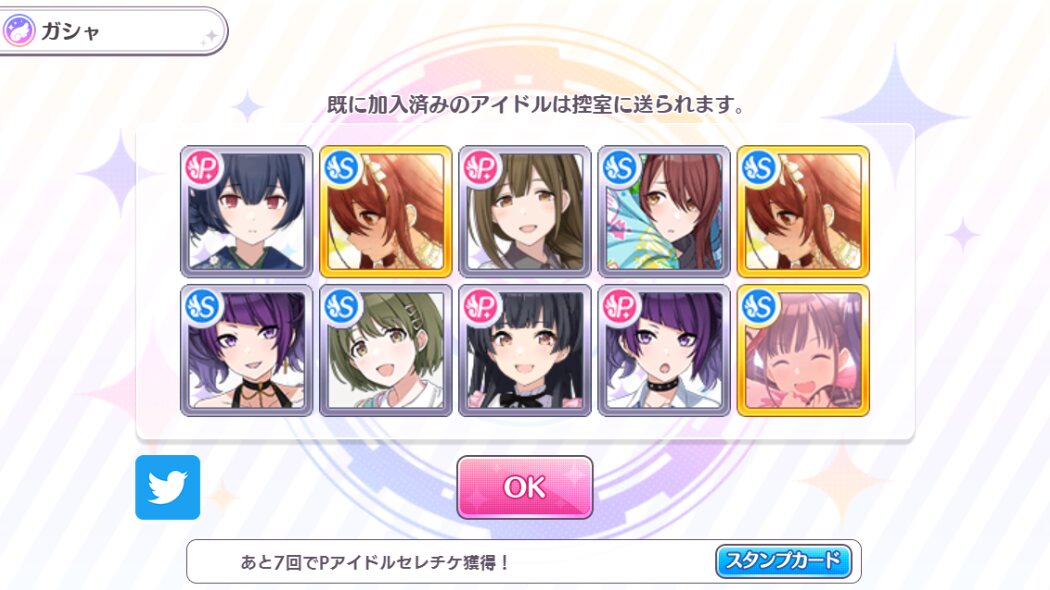This screenshot has height=590, width=1050.
Task: Choose the purple-haired idol with surprised face
Action: click(664, 350)
